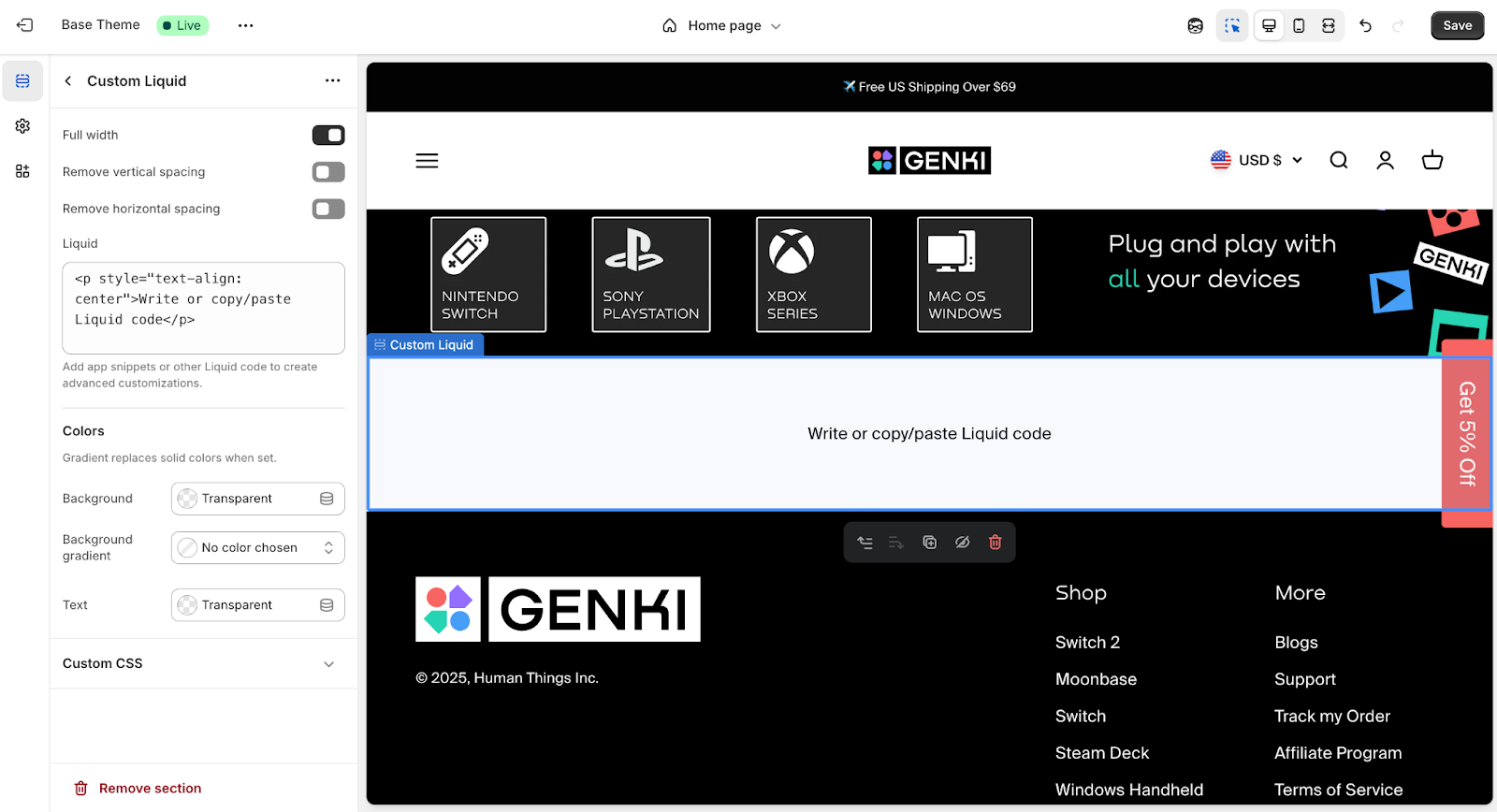
Task: Open Track my Order link
Action: 1332,717
